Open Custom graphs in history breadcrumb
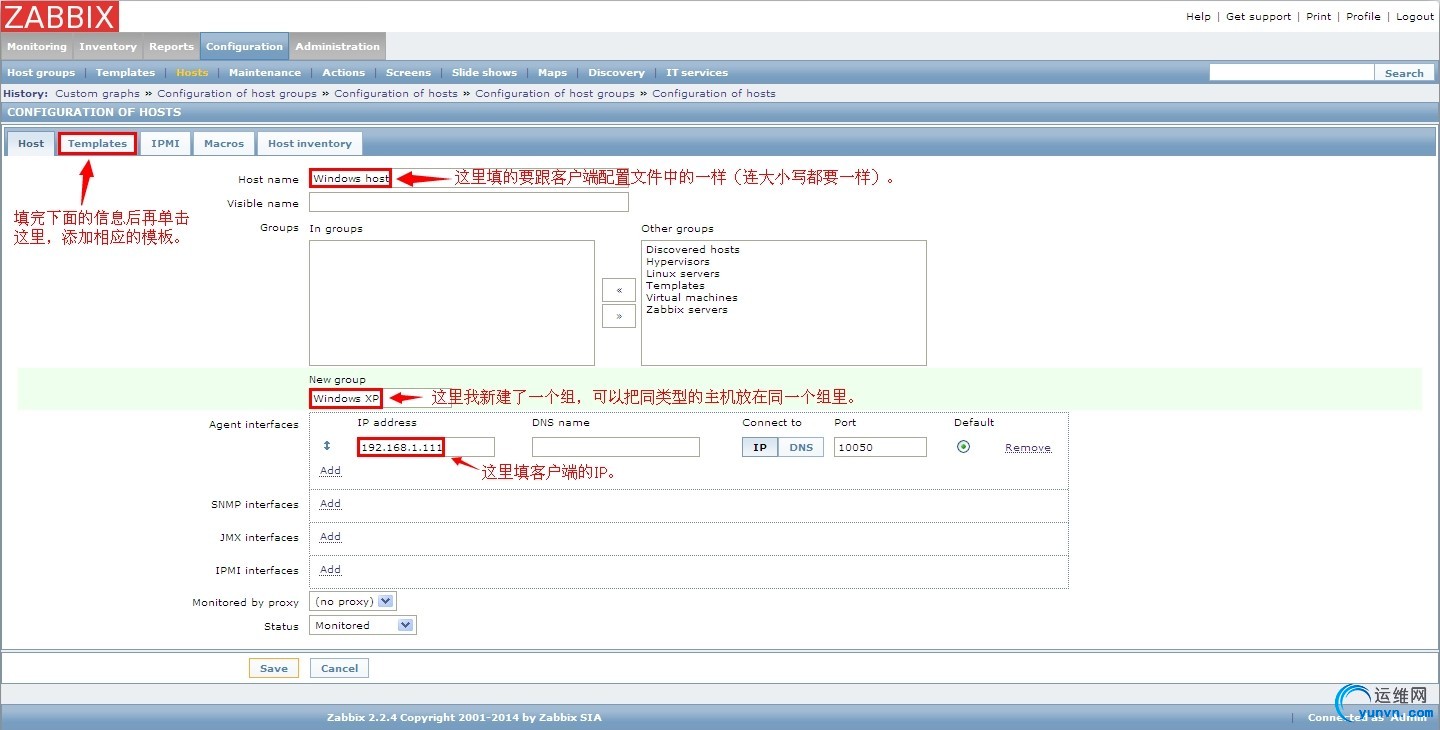Screen dimensions: 1440x730 point(98,94)
